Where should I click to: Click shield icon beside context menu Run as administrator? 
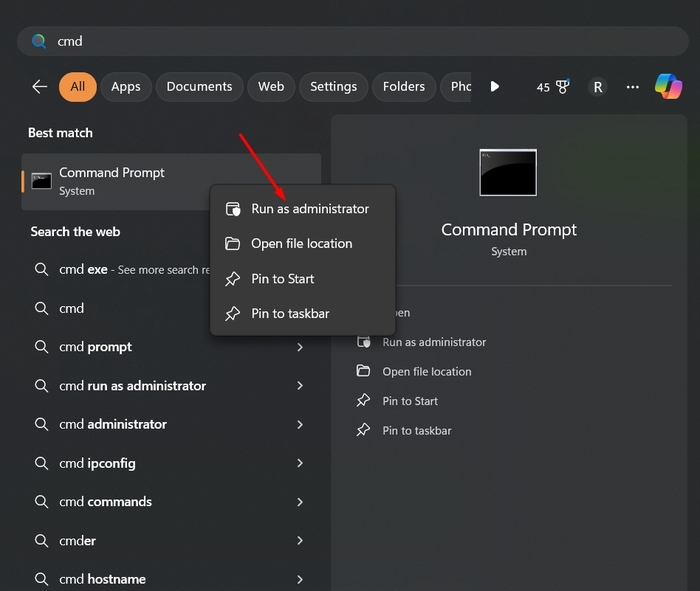pyautogui.click(x=233, y=209)
